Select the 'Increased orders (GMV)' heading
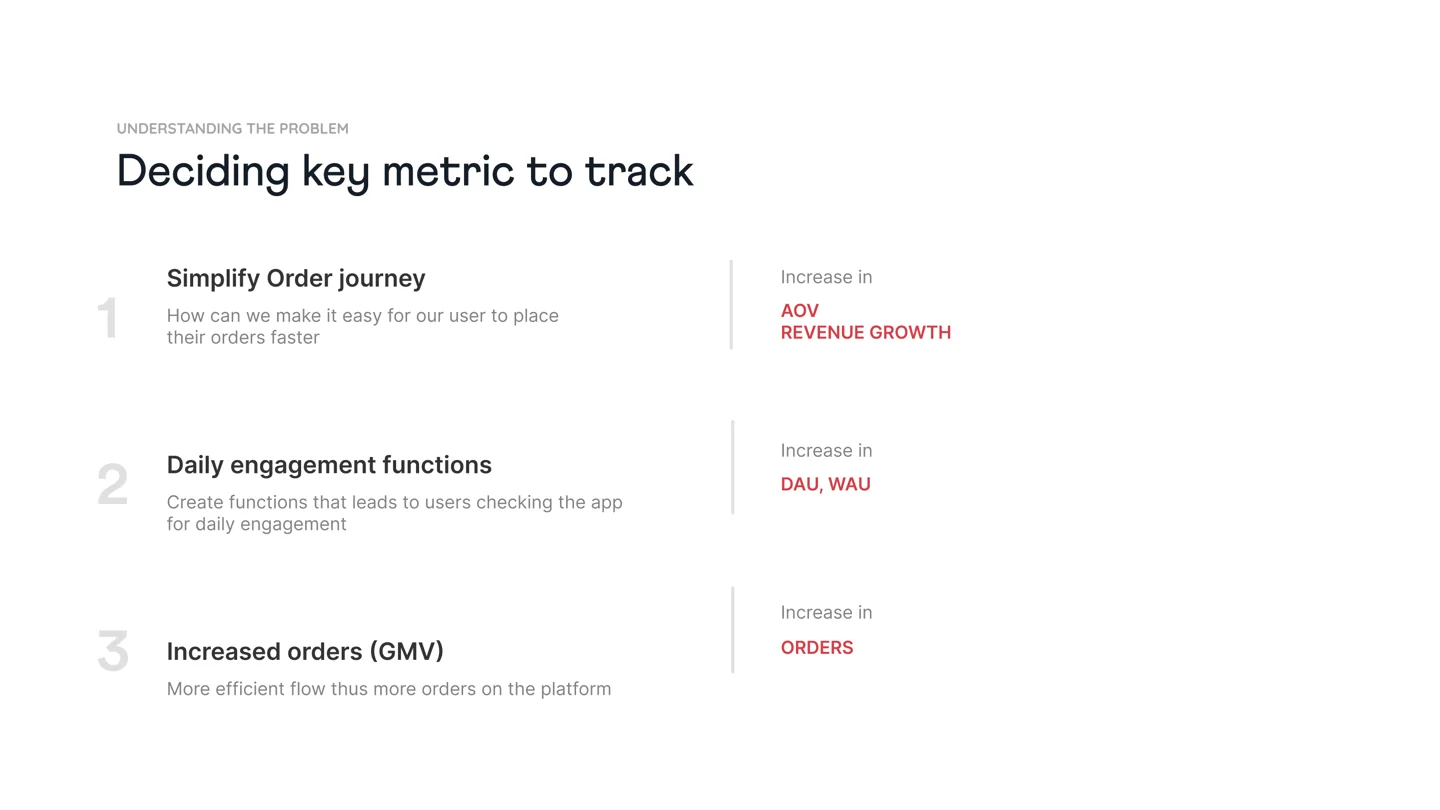This screenshot has height=810, width=1440. (x=305, y=652)
